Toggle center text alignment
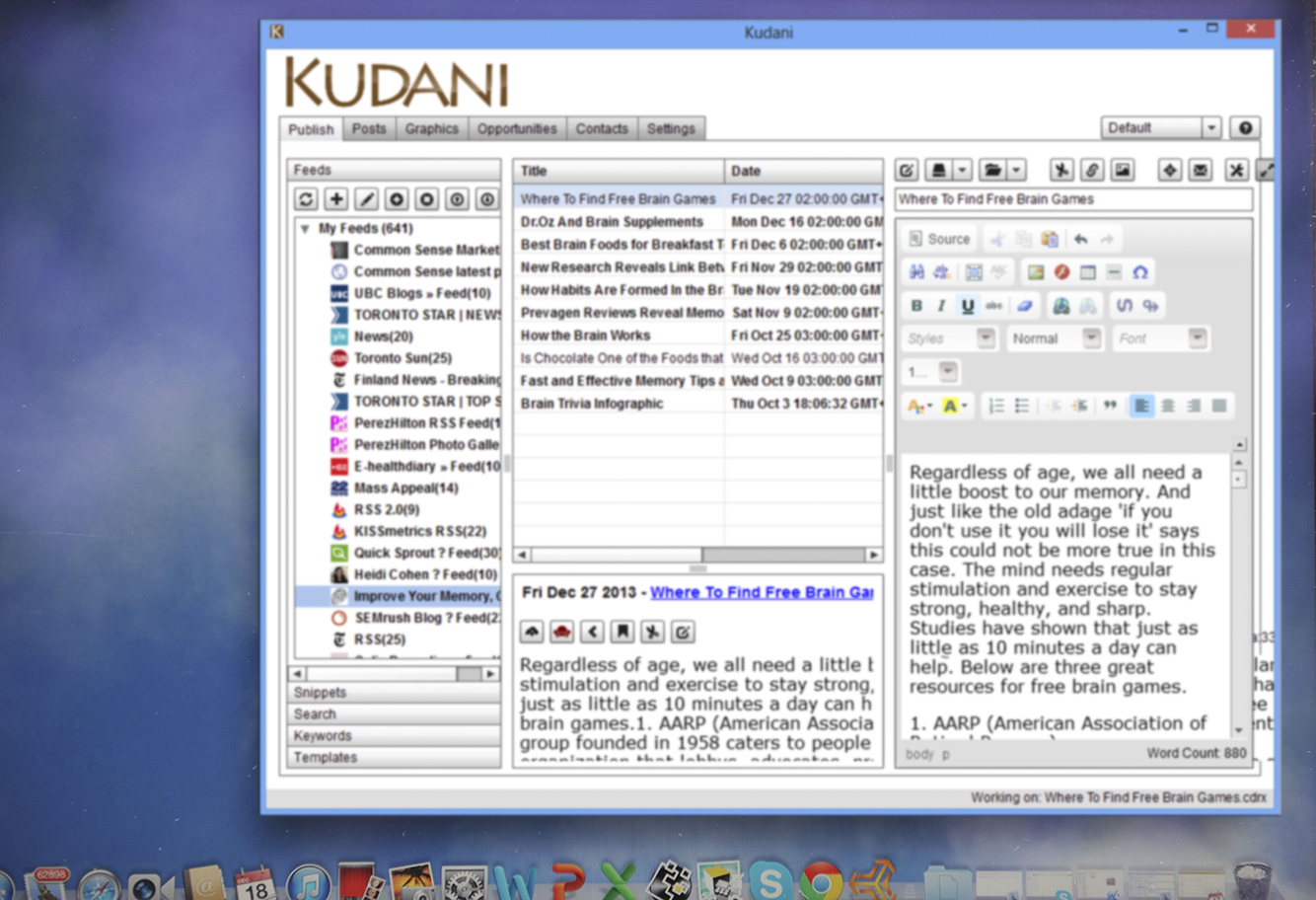 [x=1168, y=406]
